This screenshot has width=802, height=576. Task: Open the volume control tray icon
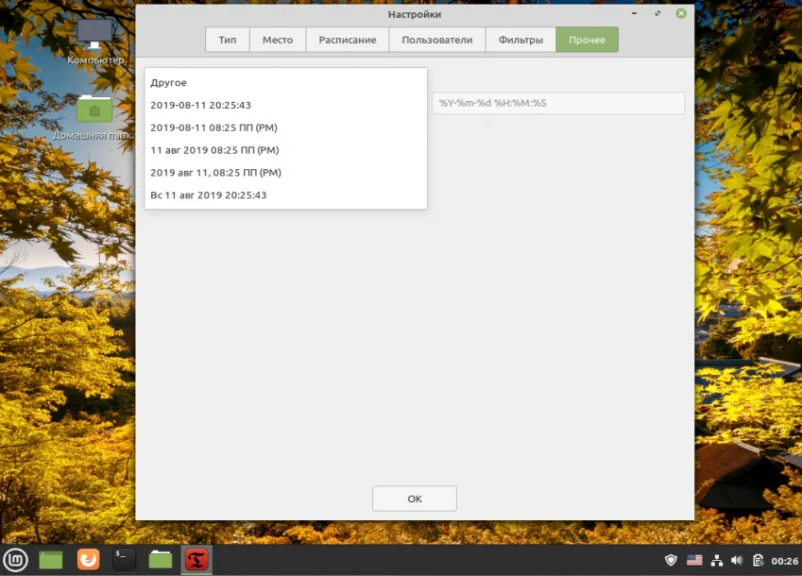(737, 561)
